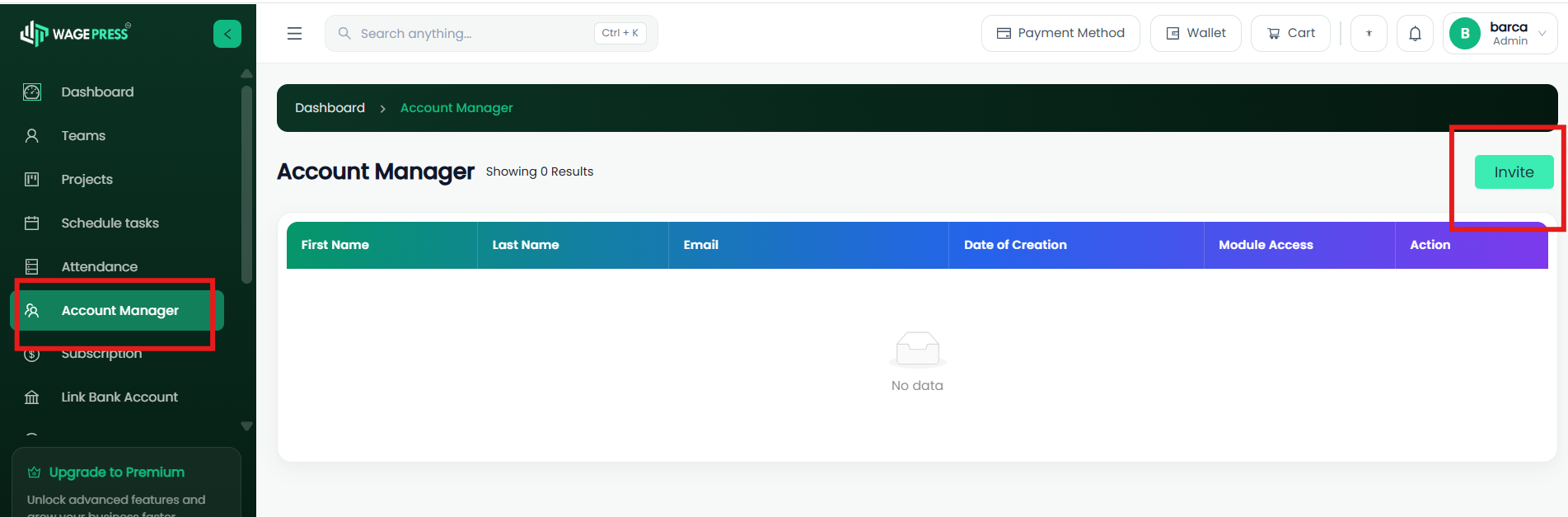
Task: Click the Link Bank Account building icon
Action: (x=32, y=397)
